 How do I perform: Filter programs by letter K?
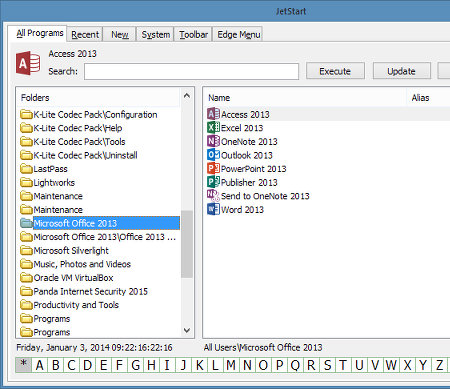coord(199,365)
